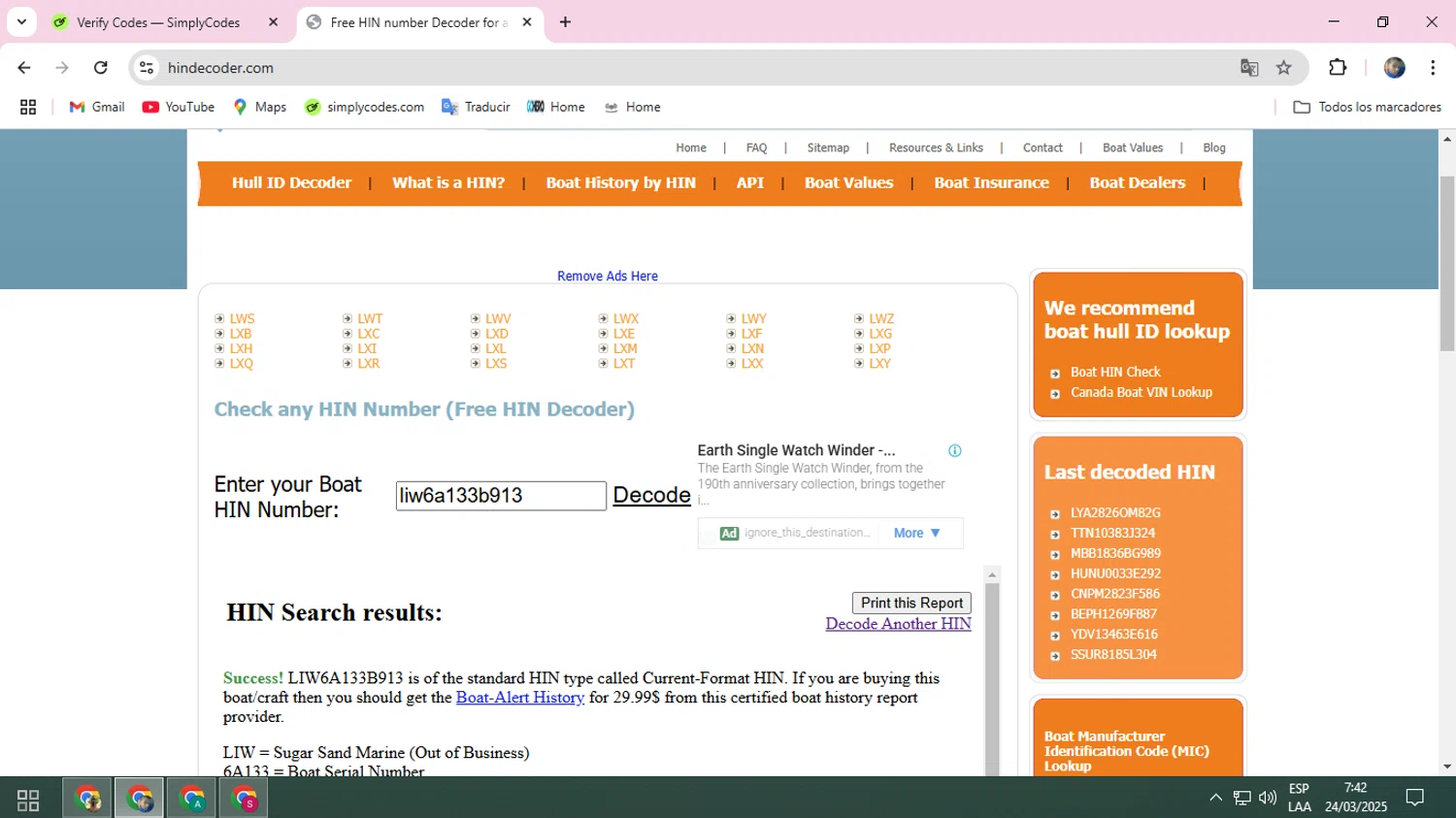The image size is (1456, 818).
Task: Open the API menu item
Action: (750, 182)
